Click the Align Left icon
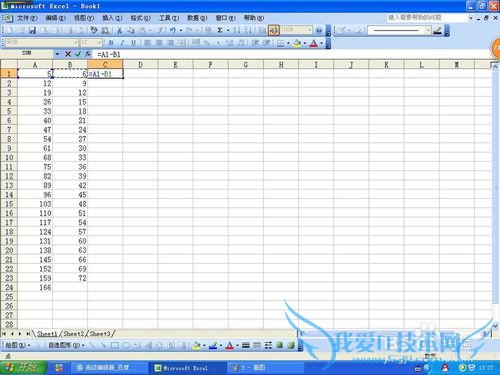Screen dimensions: 500x375 pyautogui.click(x=148, y=43)
